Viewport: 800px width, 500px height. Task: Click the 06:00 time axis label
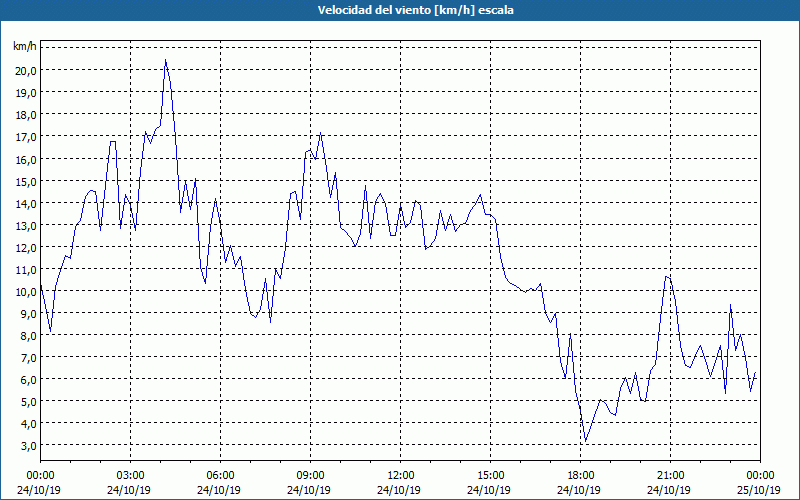click(x=220, y=476)
